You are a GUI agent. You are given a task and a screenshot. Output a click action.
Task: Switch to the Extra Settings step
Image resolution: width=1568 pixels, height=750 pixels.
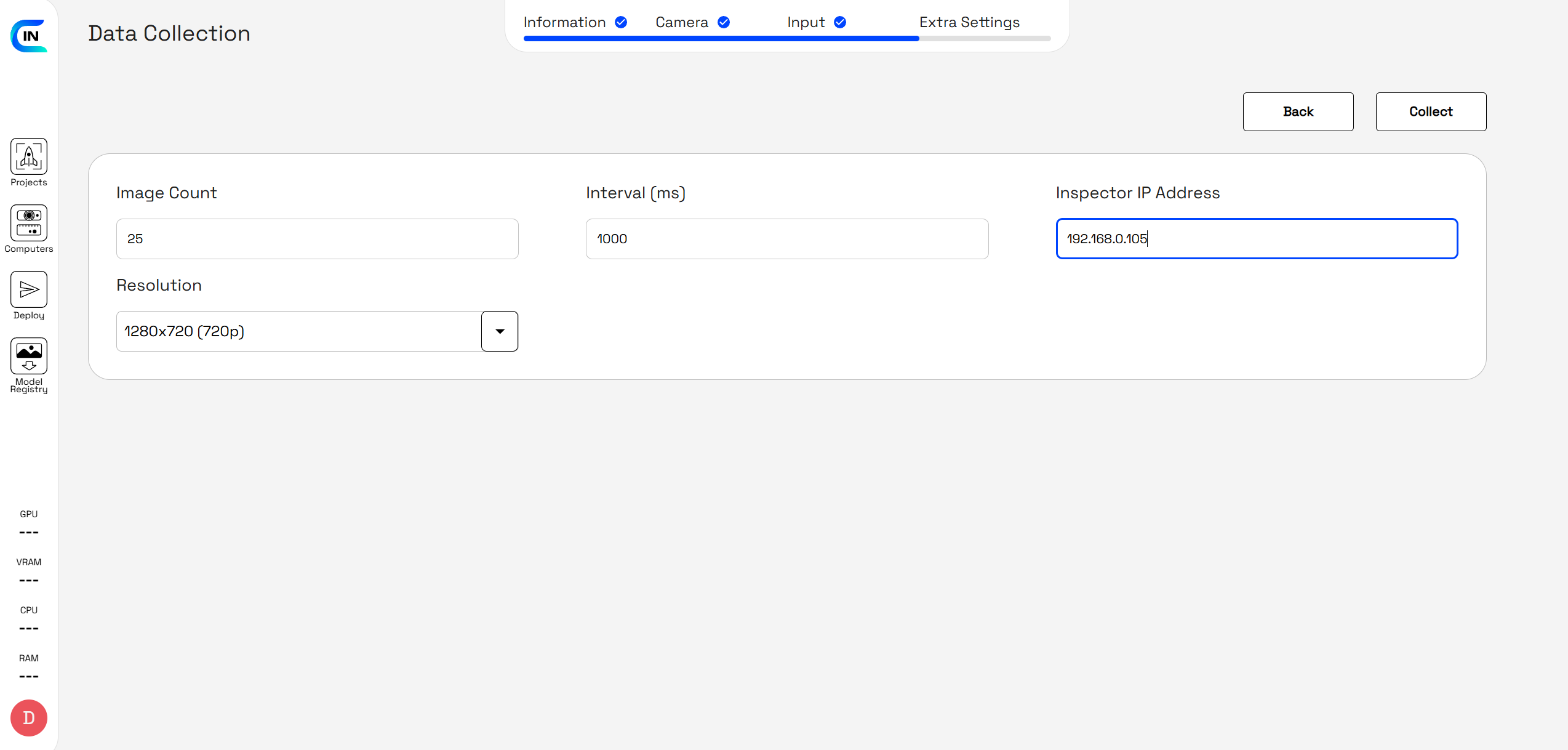coord(969,22)
